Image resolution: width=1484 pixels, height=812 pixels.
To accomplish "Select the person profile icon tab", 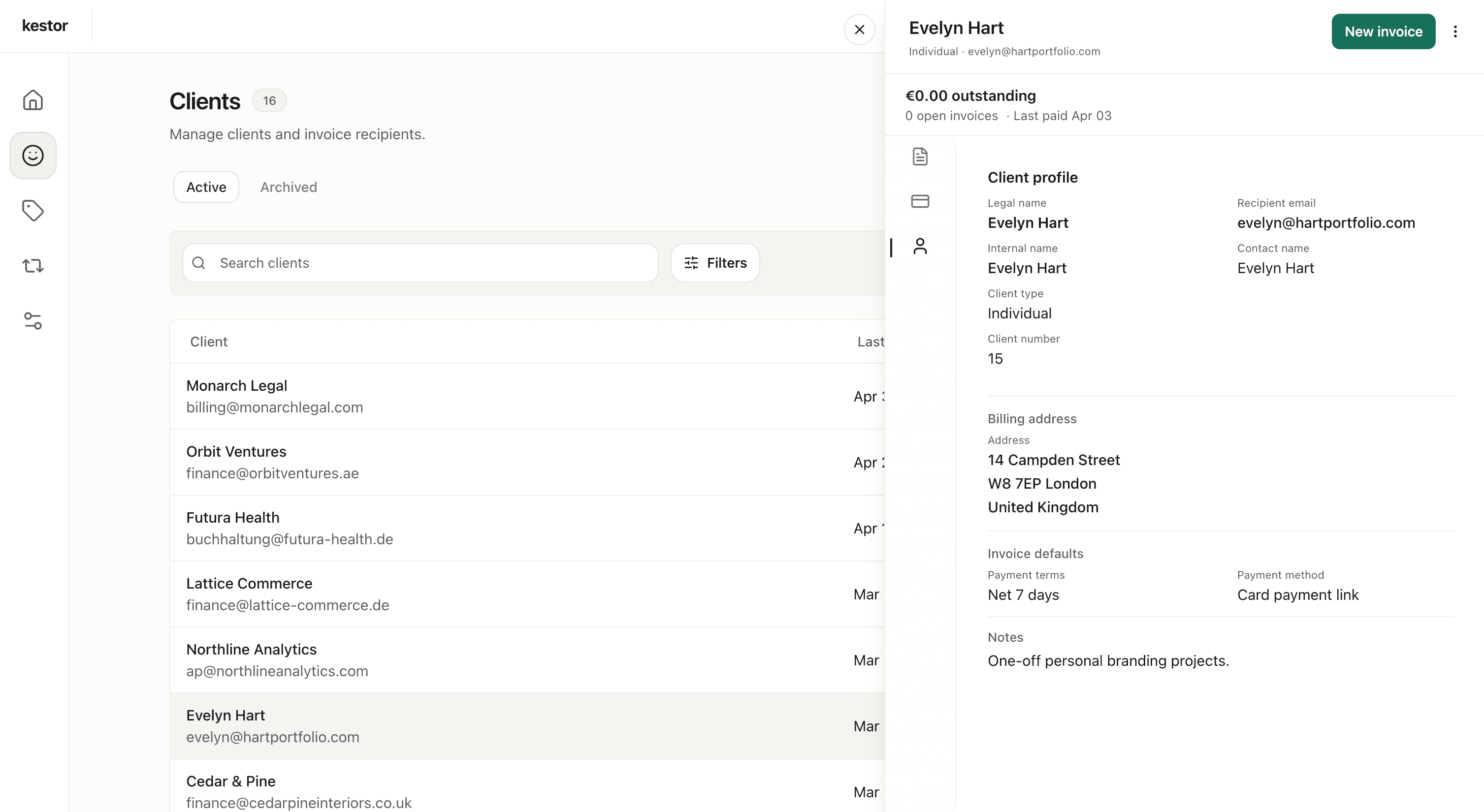I will [921, 247].
